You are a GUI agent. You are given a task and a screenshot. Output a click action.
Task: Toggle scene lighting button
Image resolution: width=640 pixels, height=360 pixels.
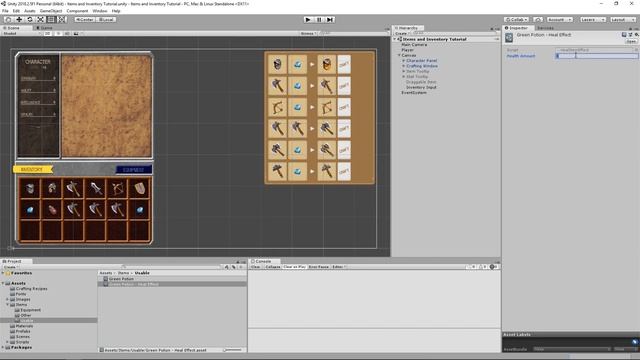58,33
